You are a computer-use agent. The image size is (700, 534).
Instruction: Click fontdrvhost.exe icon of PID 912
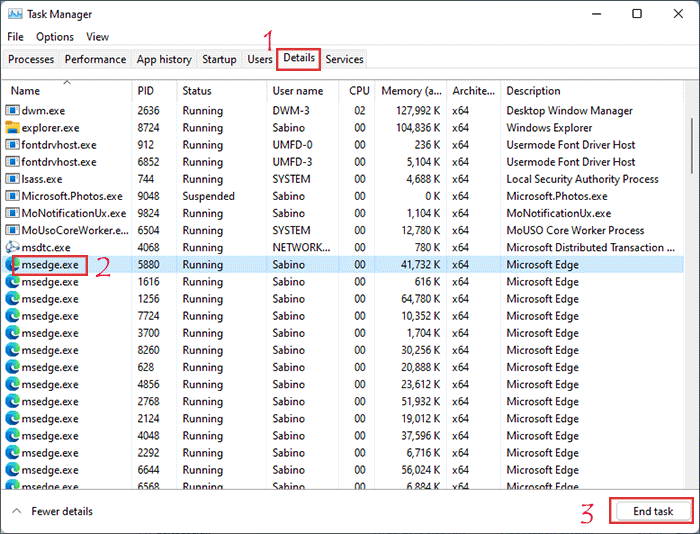point(12,145)
